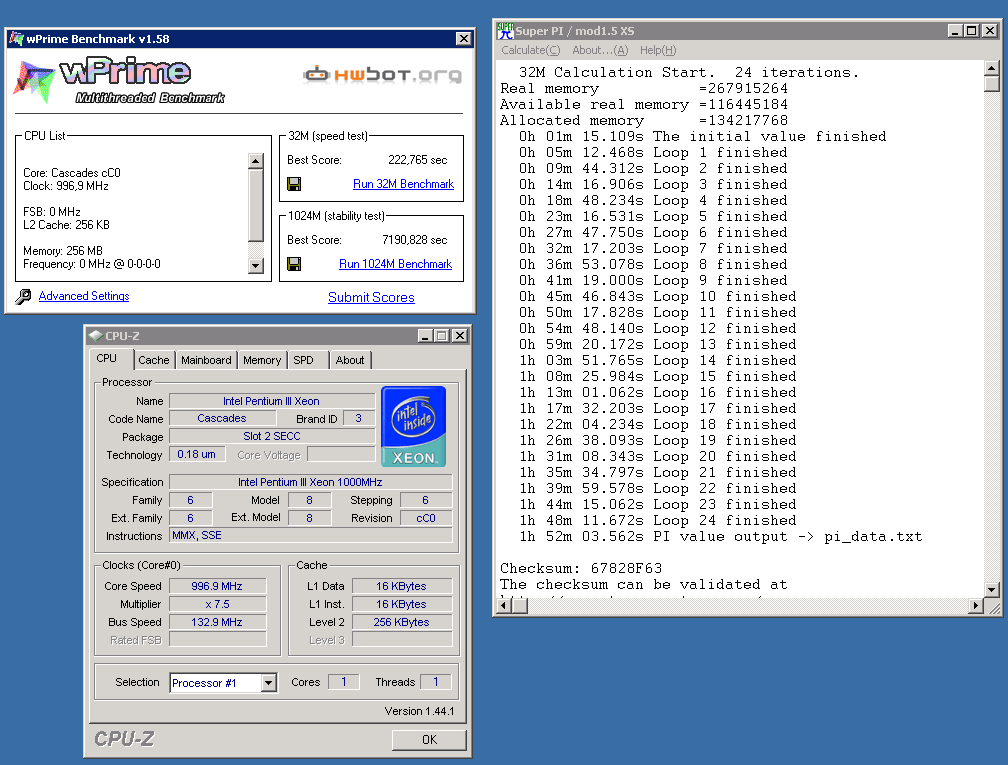Click the CPU Name field Intel Pentium III Xeon
This screenshot has width=1008, height=765.
coord(272,401)
